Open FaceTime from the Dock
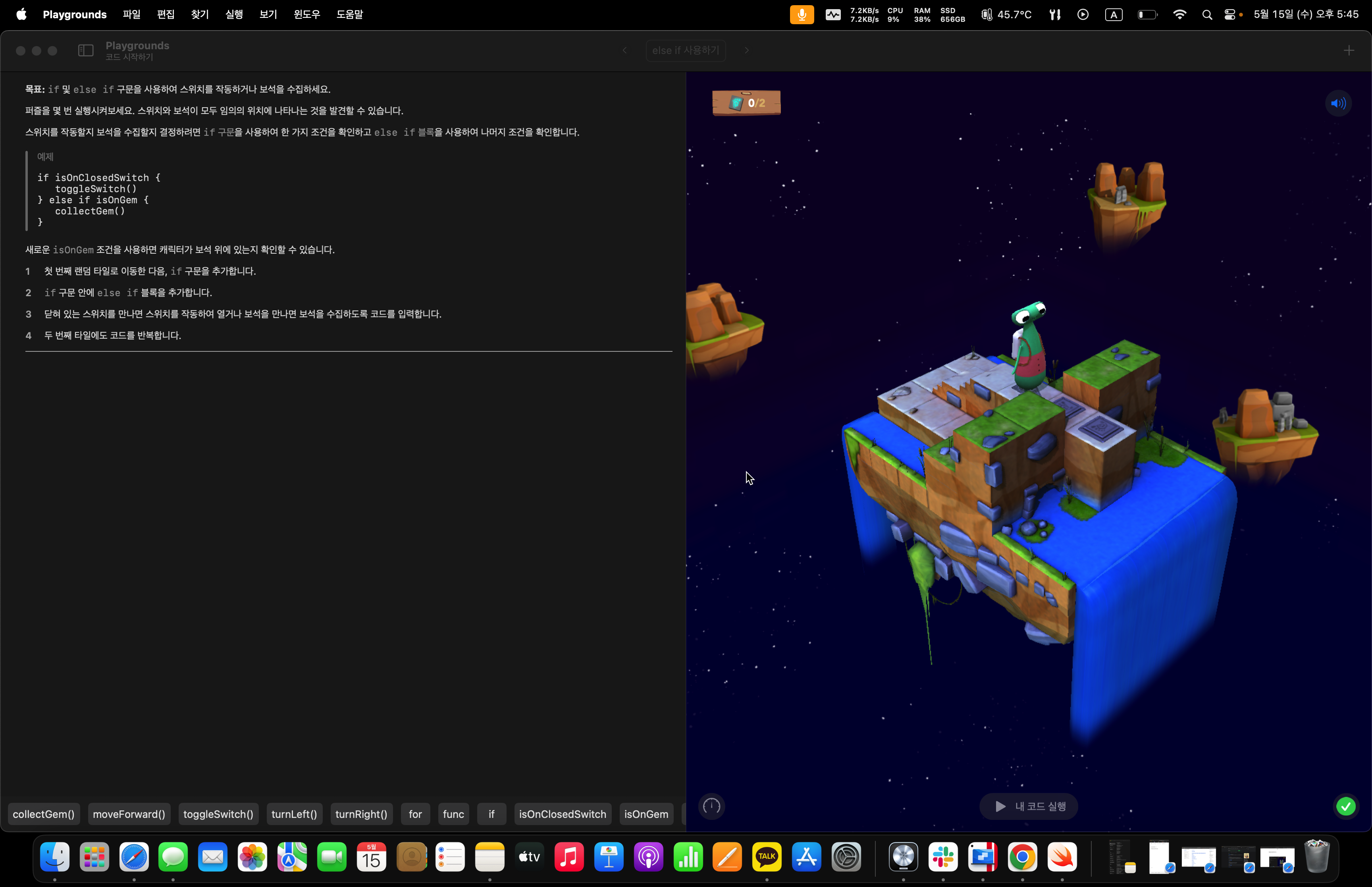The width and height of the screenshot is (1372, 887). [x=332, y=857]
